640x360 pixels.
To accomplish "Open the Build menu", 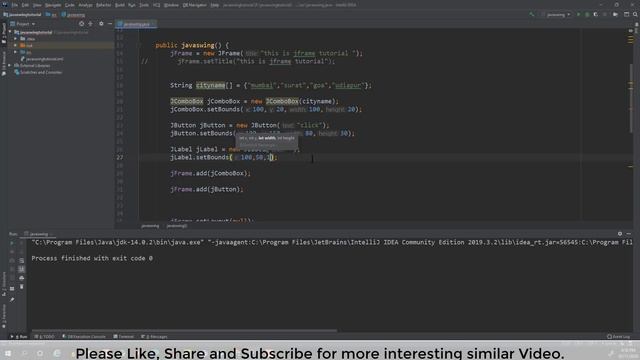I will (x=120, y=5).
